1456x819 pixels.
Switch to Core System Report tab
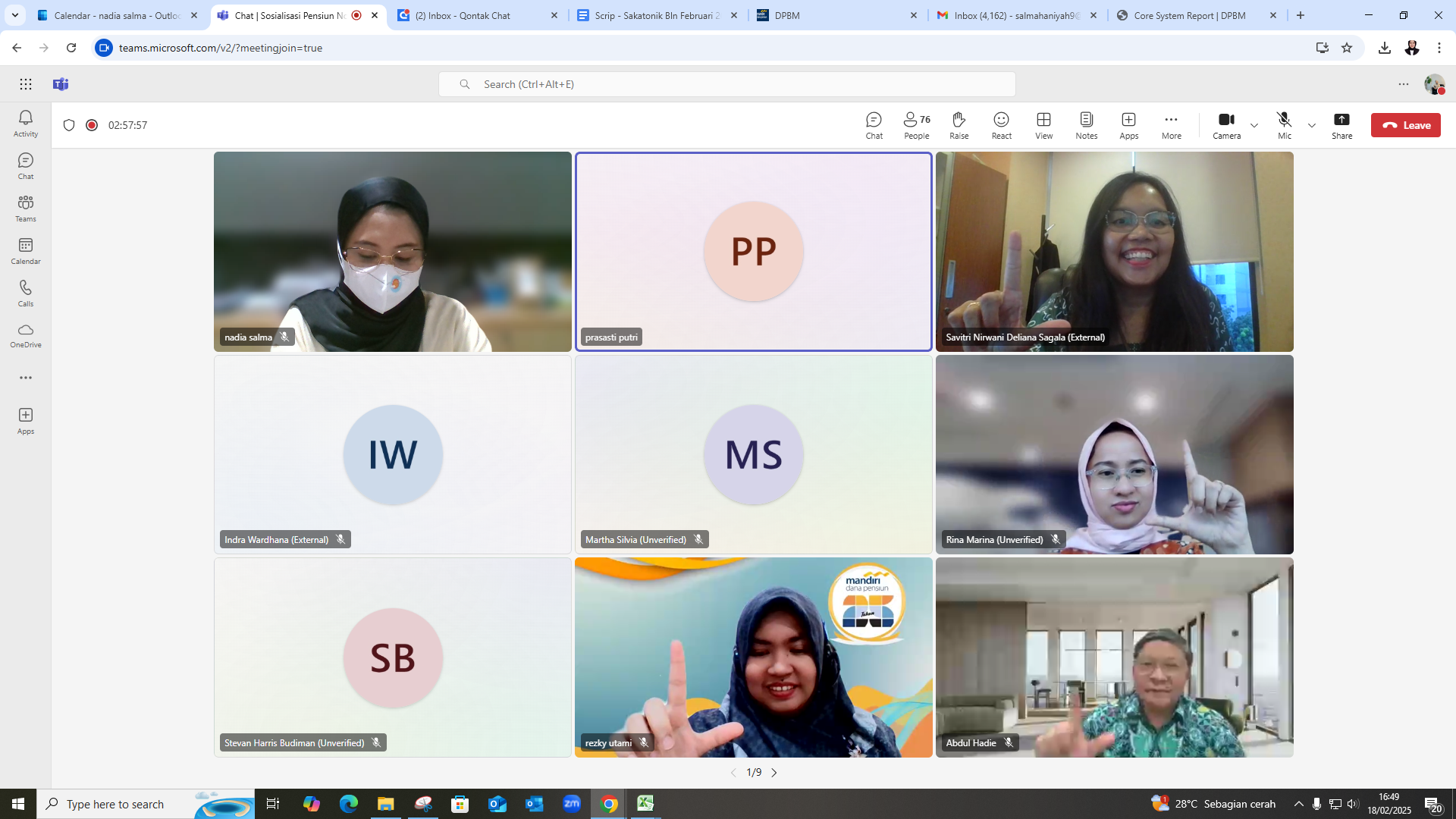[x=1197, y=15]
